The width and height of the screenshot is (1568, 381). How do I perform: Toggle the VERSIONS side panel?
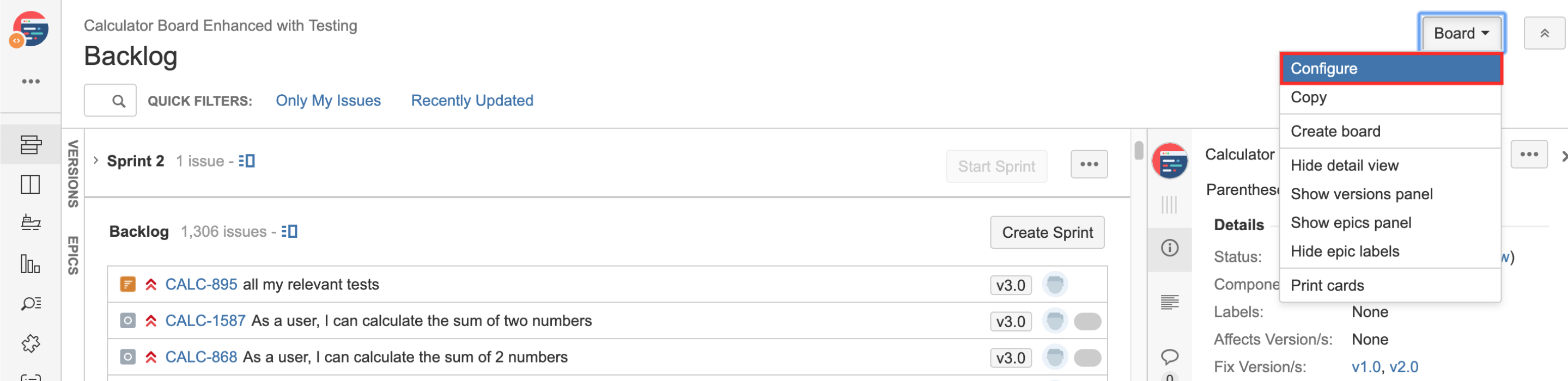tap(73, 174)
